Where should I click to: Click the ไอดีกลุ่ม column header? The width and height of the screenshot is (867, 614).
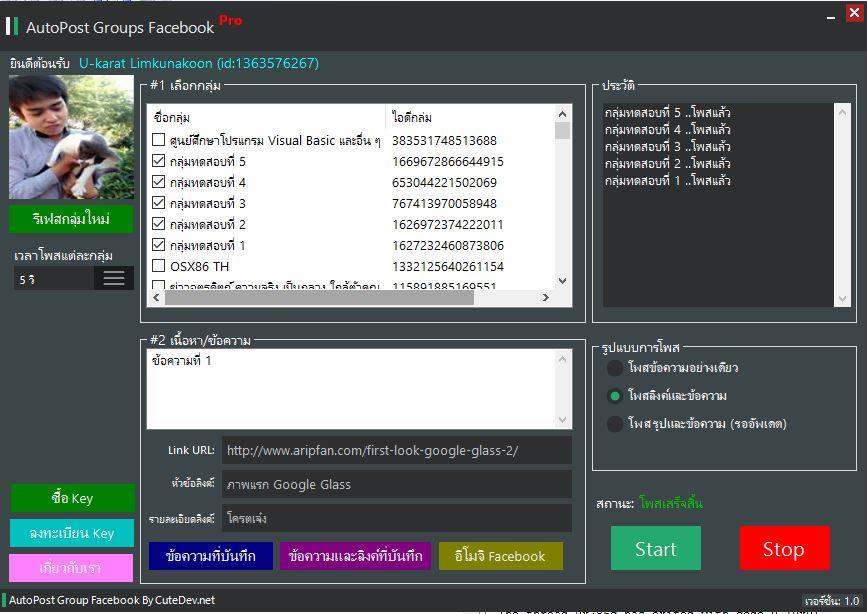pos(470,117)
